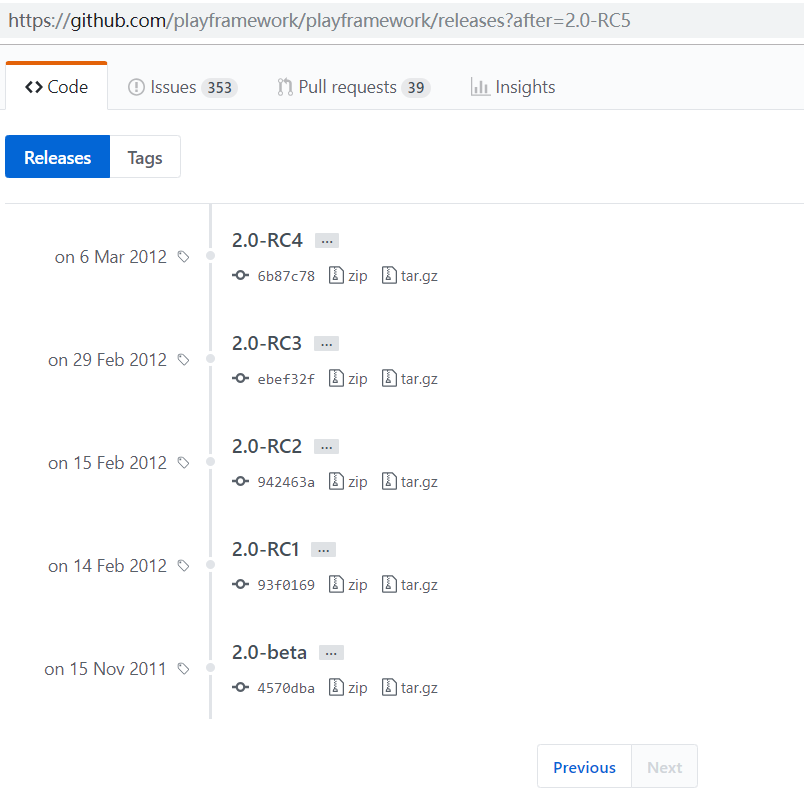Open release 2.0-RC3 title link
Screen dimensions: 804x800
click(267, 343)
